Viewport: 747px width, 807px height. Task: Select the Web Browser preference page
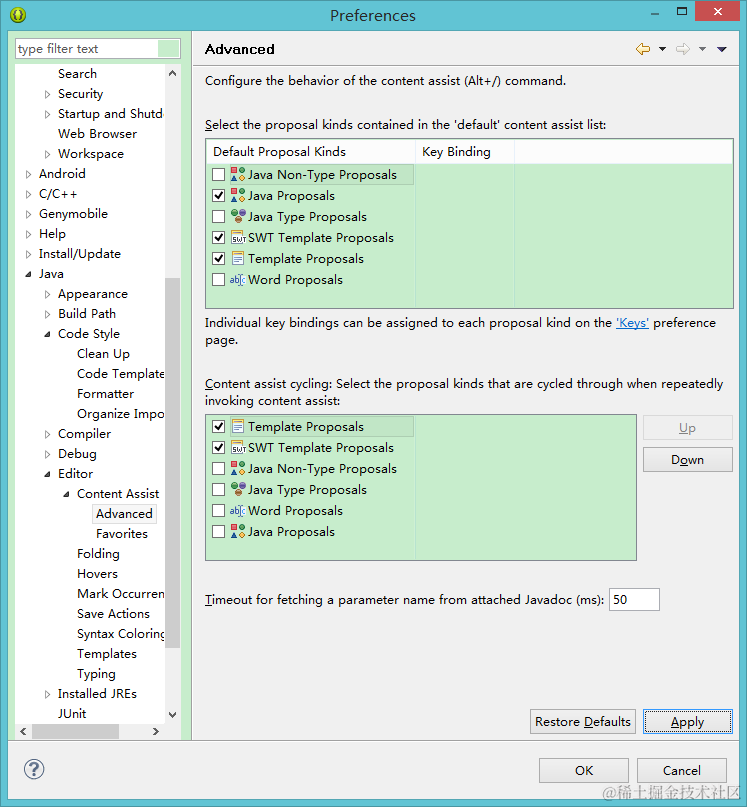click(x=97, y=134)
